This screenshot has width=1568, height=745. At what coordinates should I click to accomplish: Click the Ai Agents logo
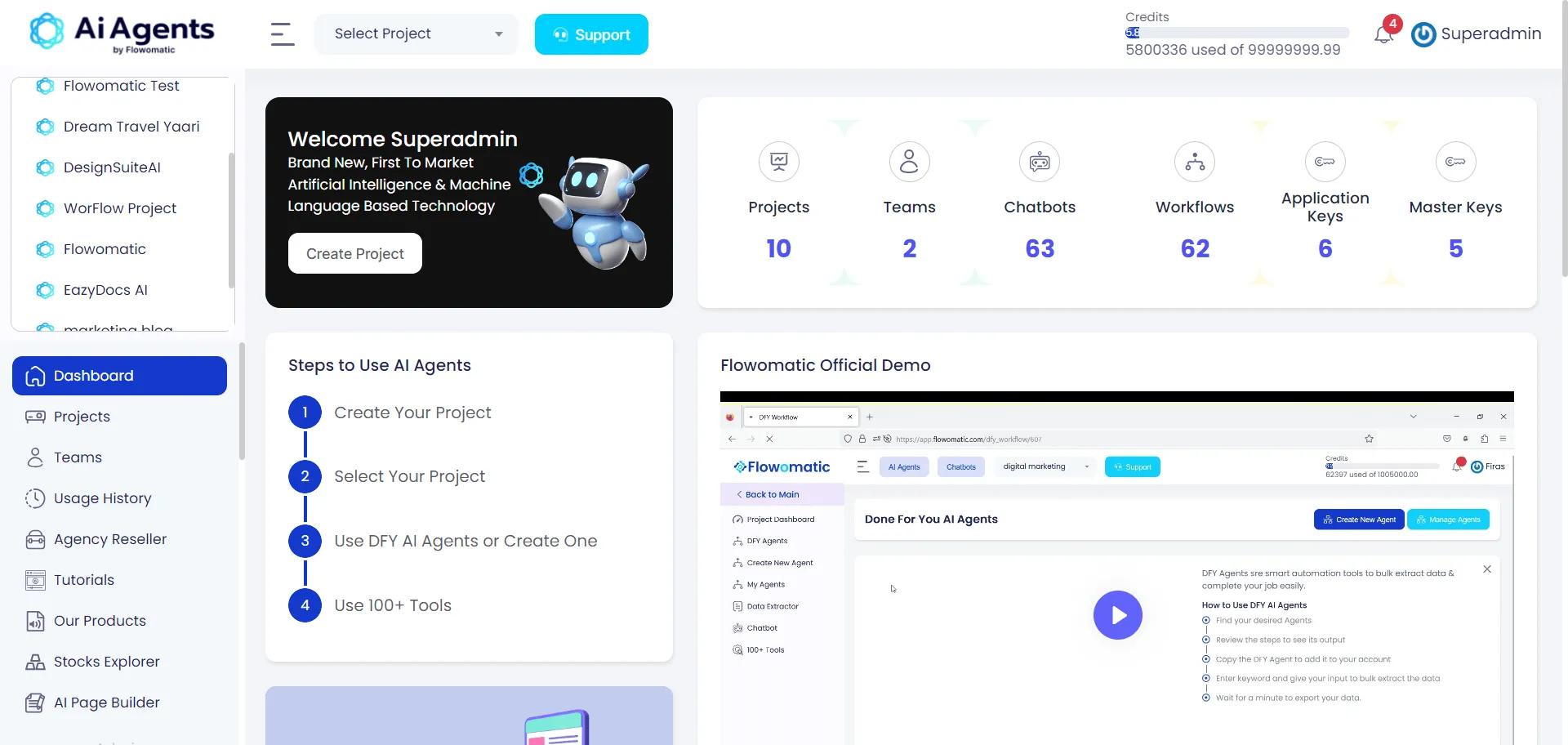(122, 33)
